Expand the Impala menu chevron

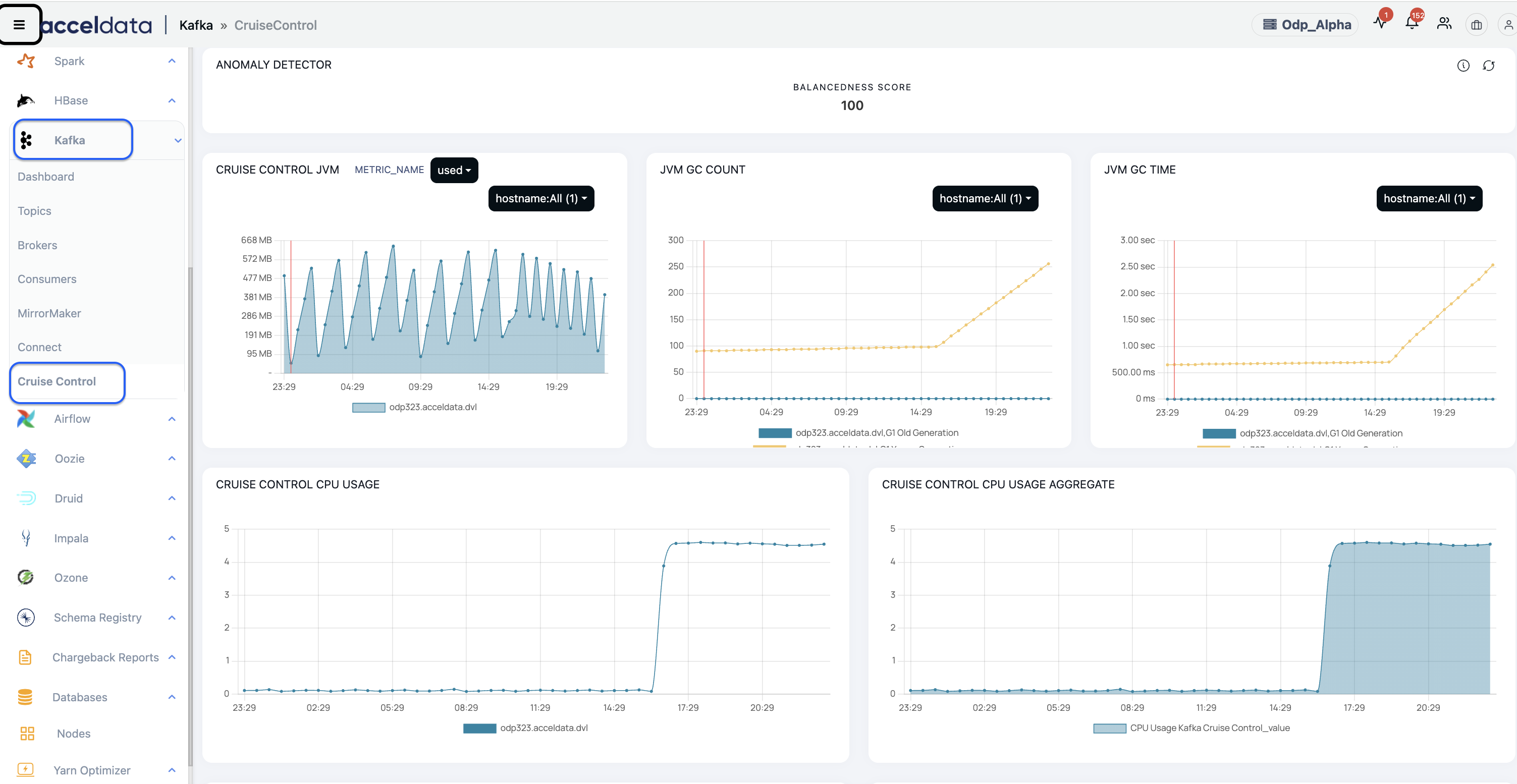coord(172,538)
